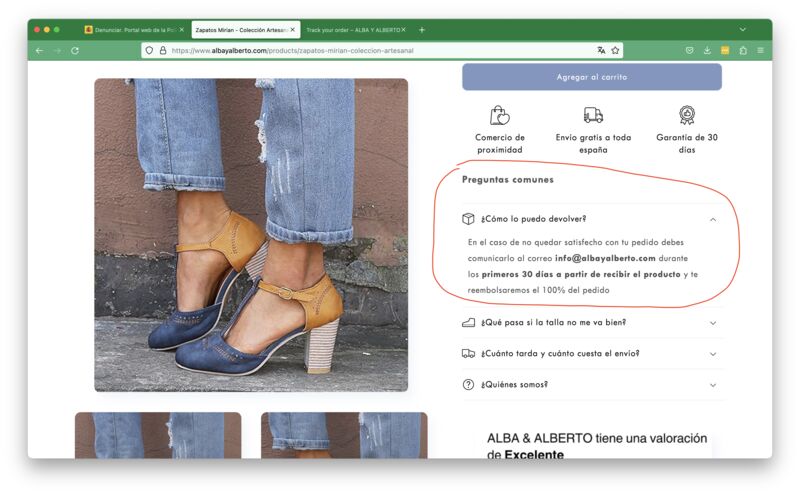
Task: Open the downloads panel
Action: point(707,50)
